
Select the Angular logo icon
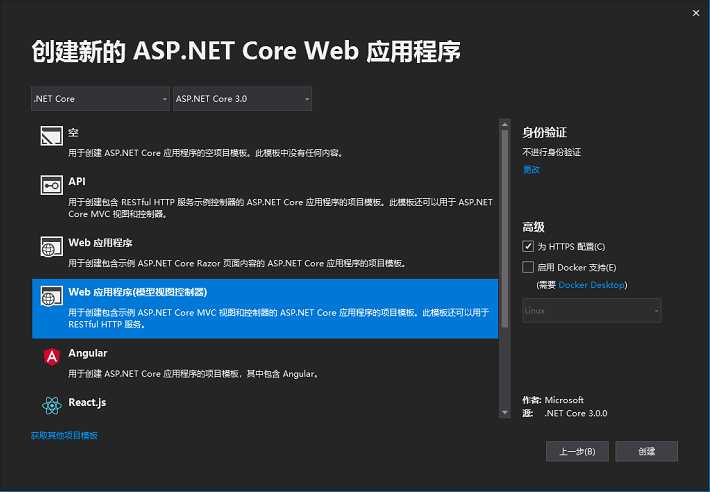[x=52, y=357]
